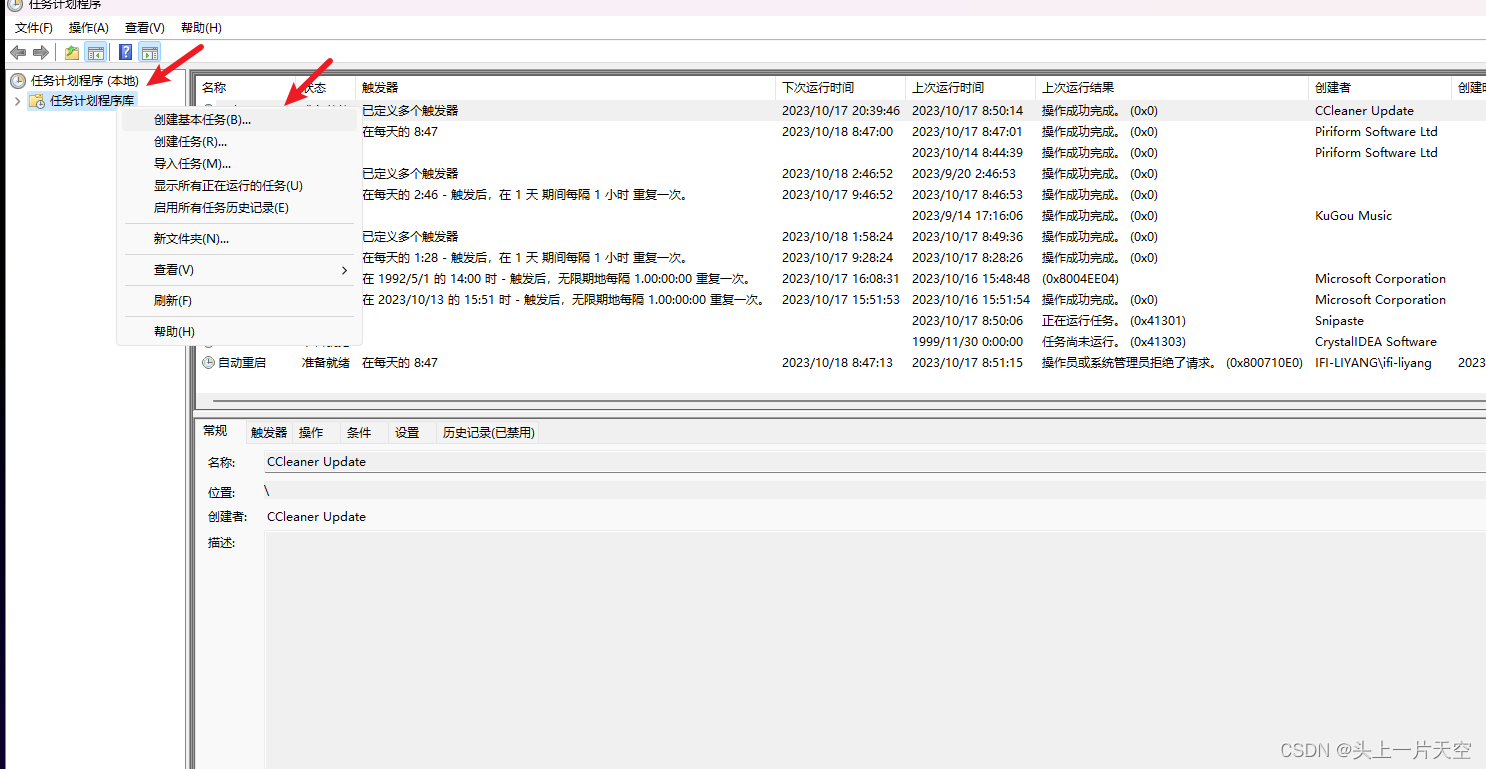Click result 正在运行任务。(0x41301)
This screenshot has height=769, width=1486.
(x=1114, y=321)
